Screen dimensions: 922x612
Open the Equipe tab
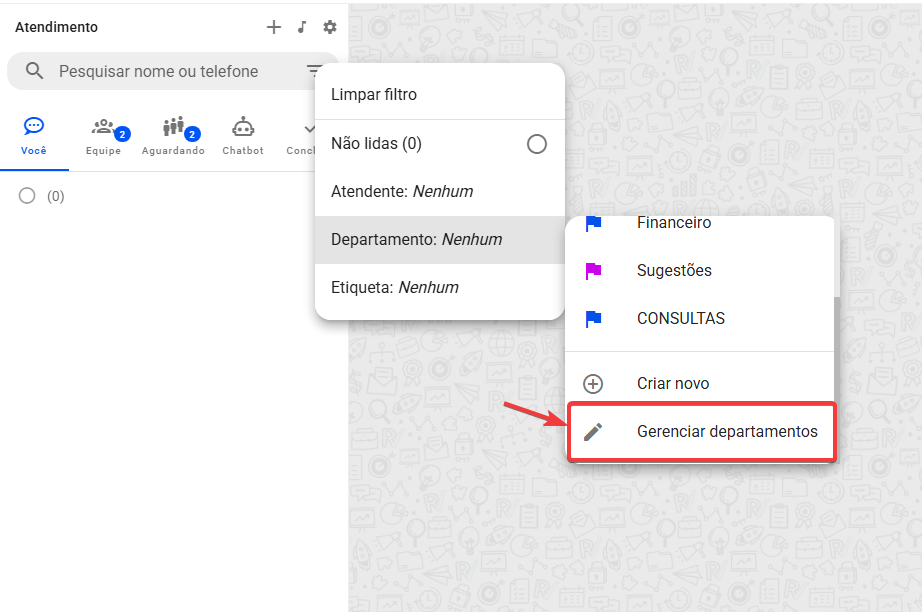point(103,137)
